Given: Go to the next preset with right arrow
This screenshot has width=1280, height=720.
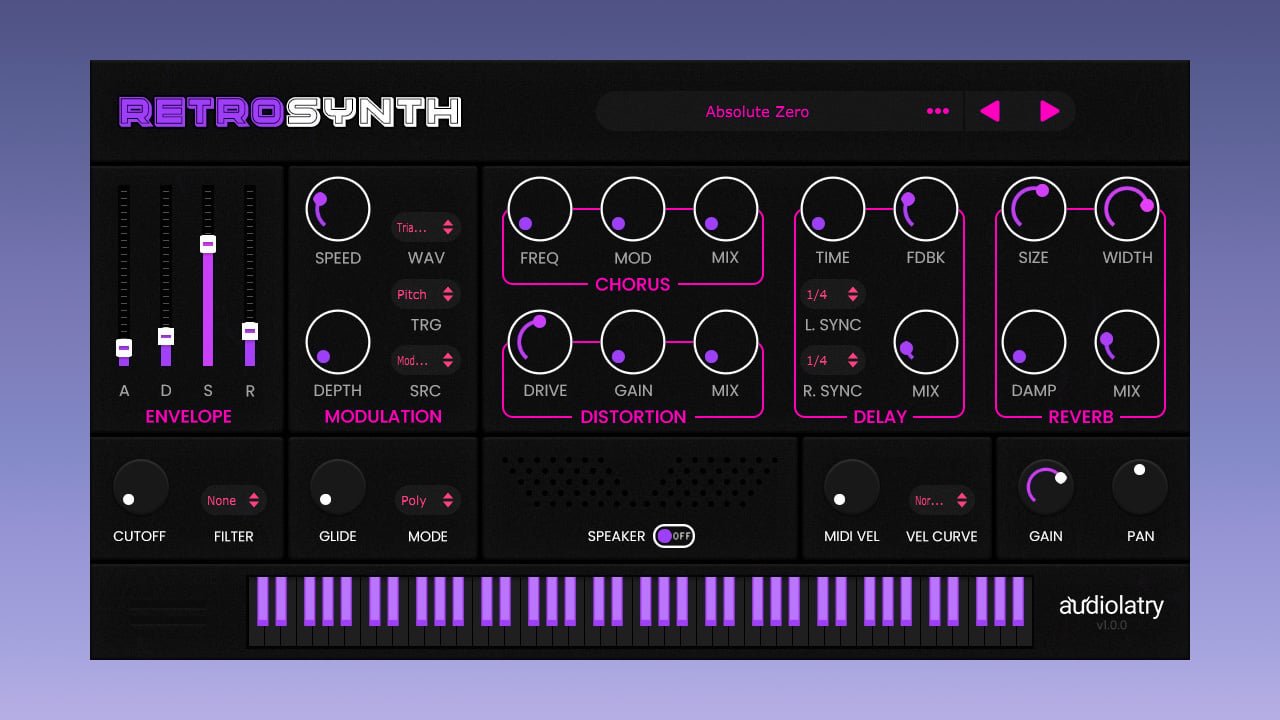Looking at the screenshot, I should (x=1049, y=111).
